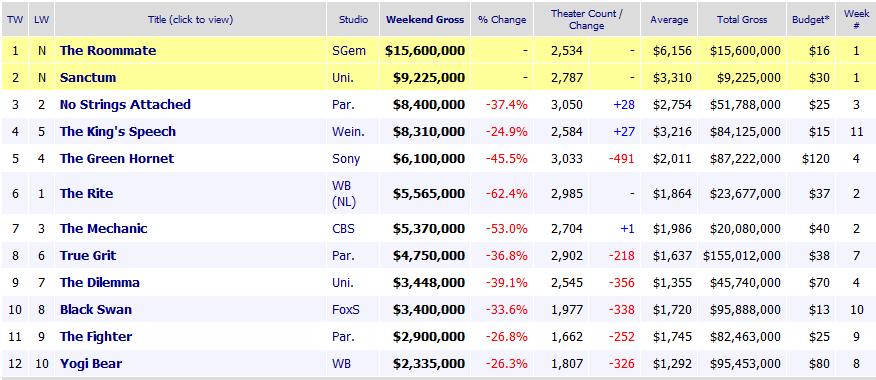Click the Average column header
876x380 pixels.
[669, 20]
